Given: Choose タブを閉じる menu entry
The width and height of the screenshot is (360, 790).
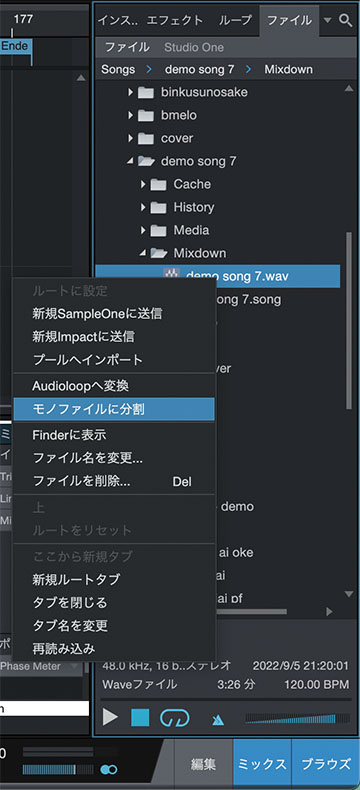Looking at the screenshot, I should (114, 603).
